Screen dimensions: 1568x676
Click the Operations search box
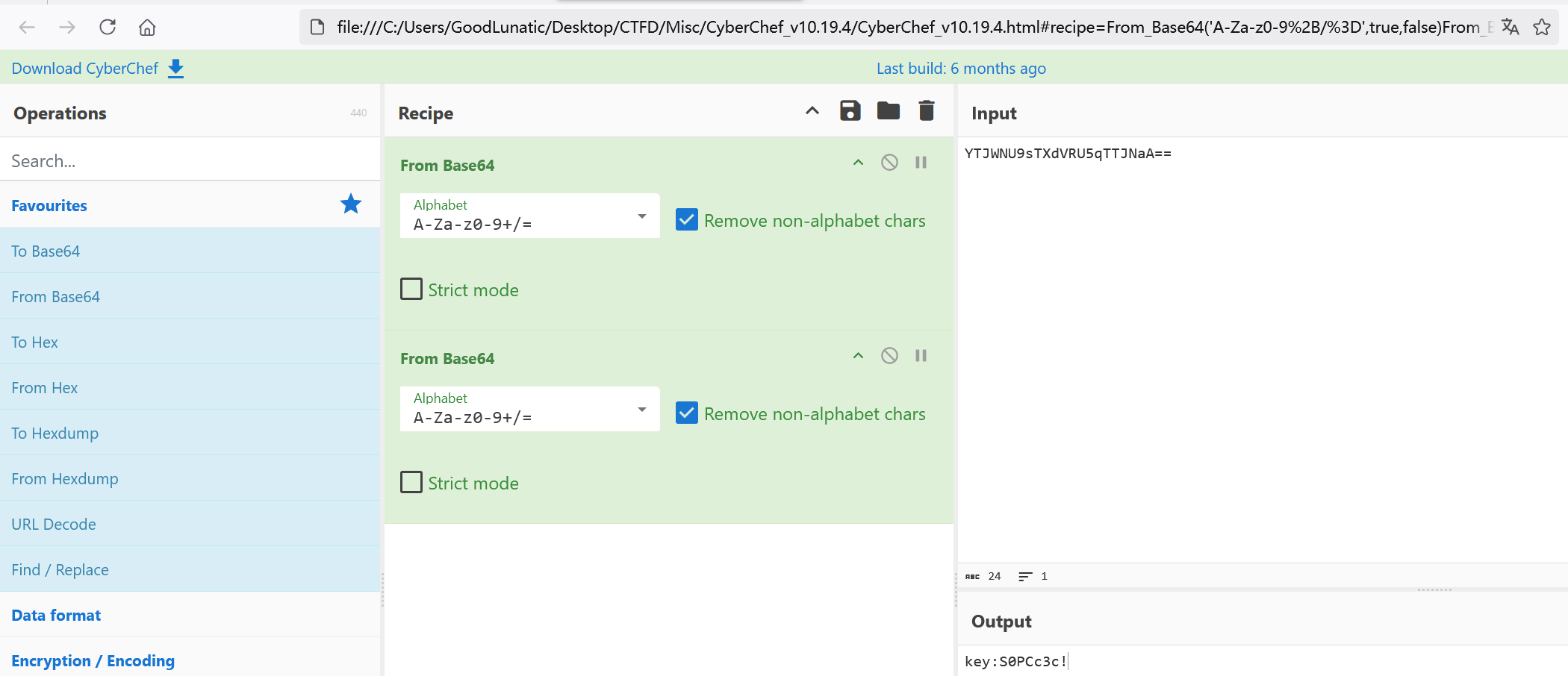pos(190,160)
